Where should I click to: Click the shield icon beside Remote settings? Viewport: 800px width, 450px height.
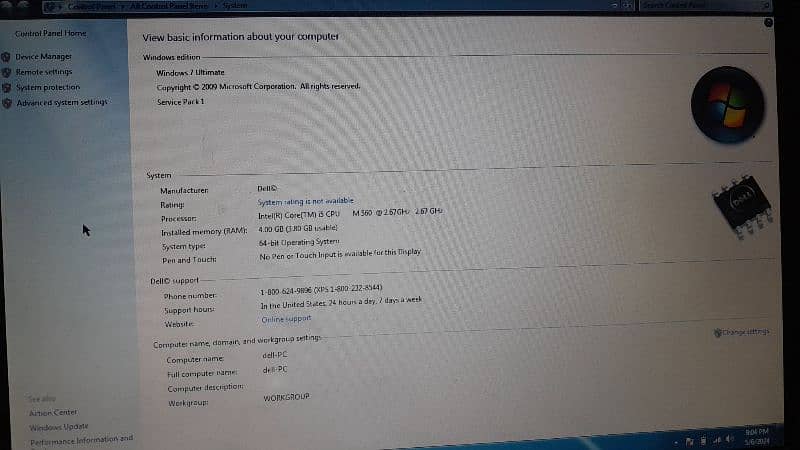[x=6, y=72]
